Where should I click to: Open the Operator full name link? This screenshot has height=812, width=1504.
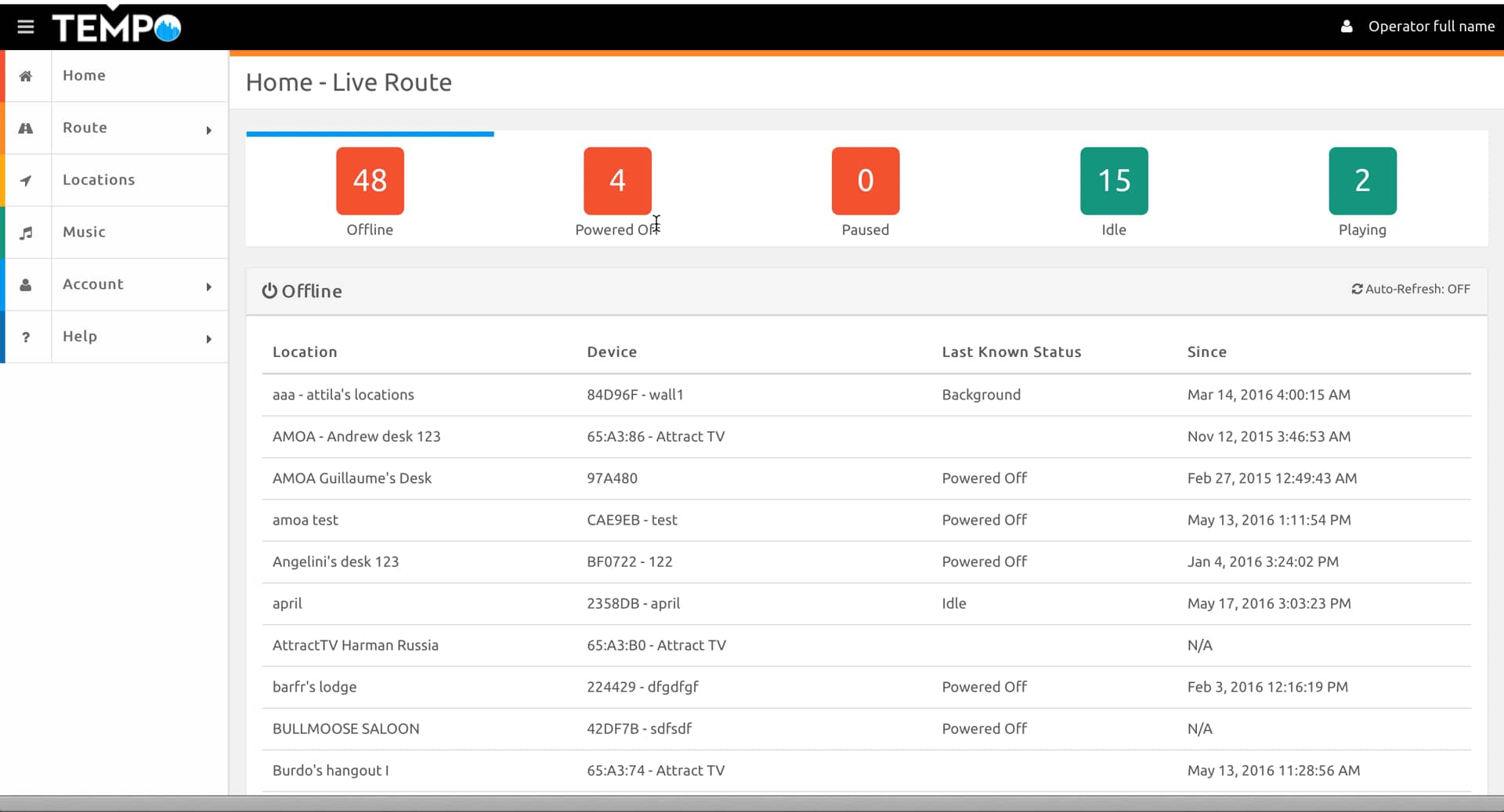click(x=1430, y=27)
